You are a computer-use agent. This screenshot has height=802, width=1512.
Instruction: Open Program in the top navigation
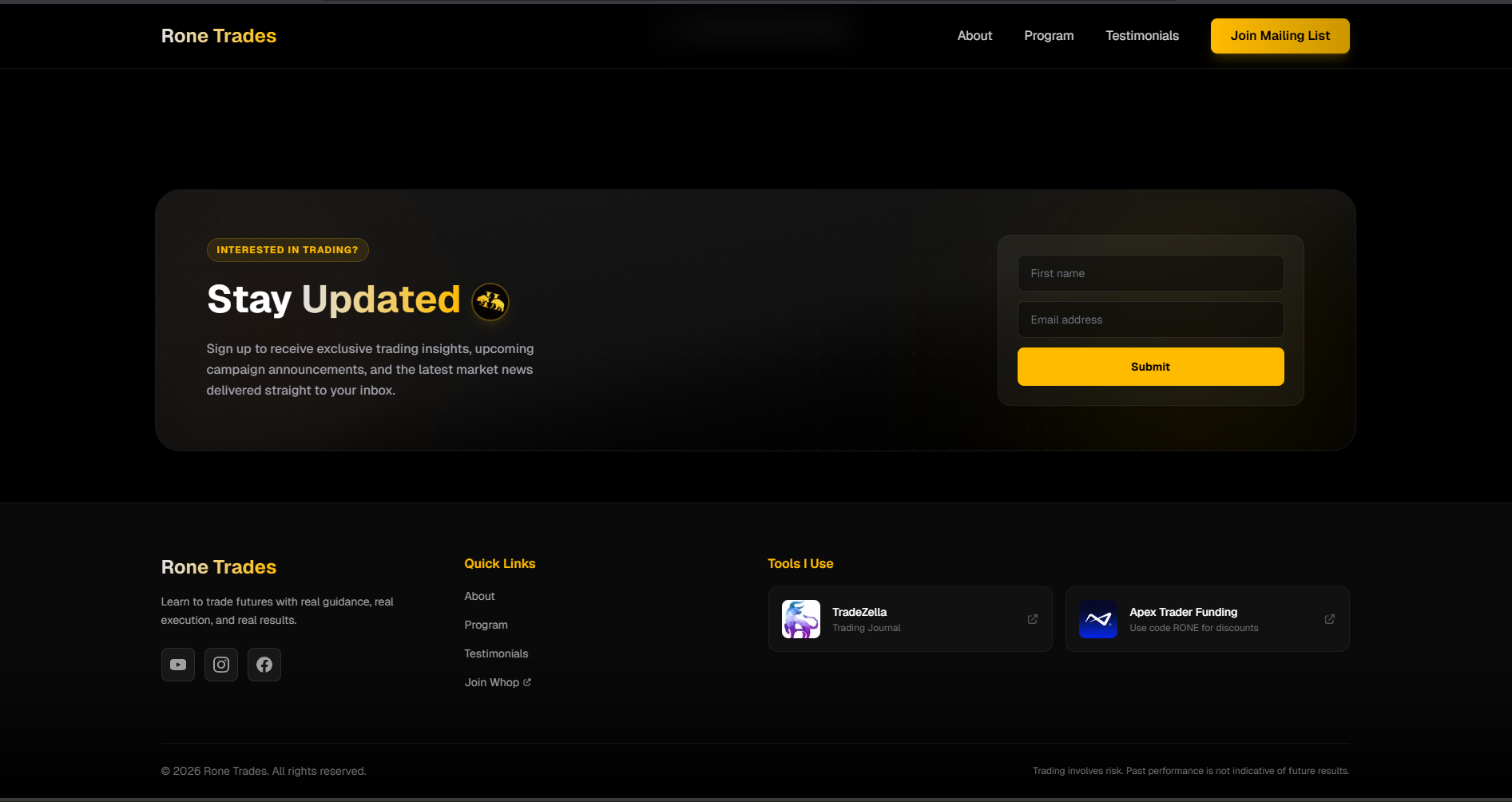pyautogui.click(x=1049, y=36)
